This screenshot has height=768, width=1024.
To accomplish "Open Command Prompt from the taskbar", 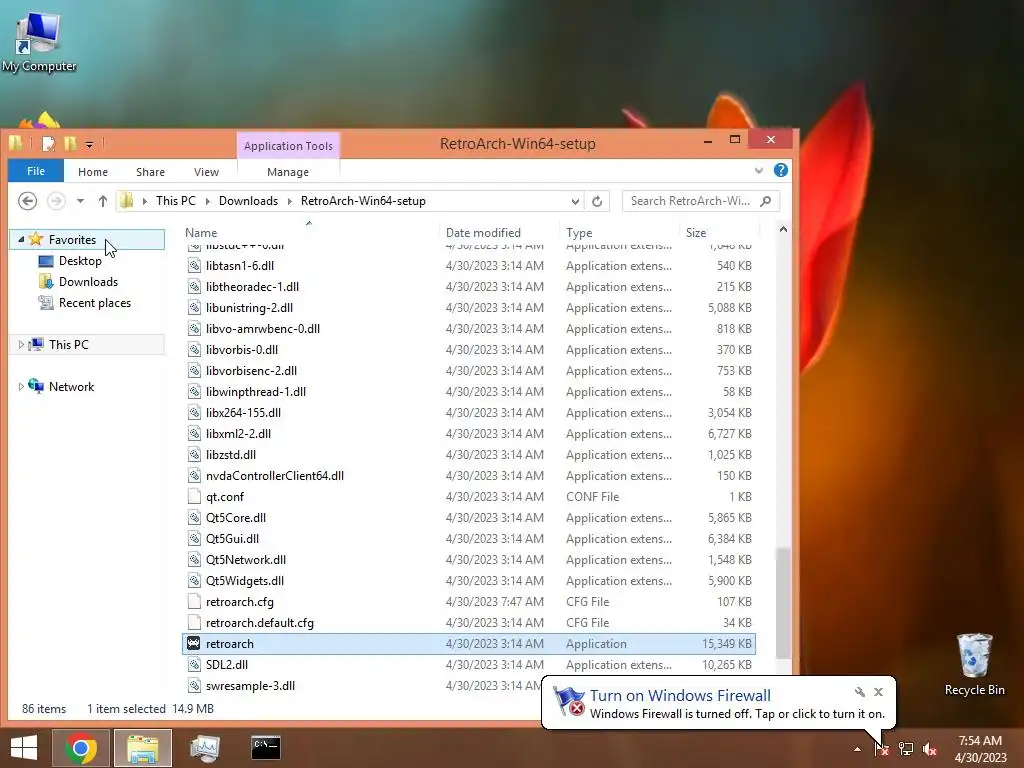I will tap(266, 748).
